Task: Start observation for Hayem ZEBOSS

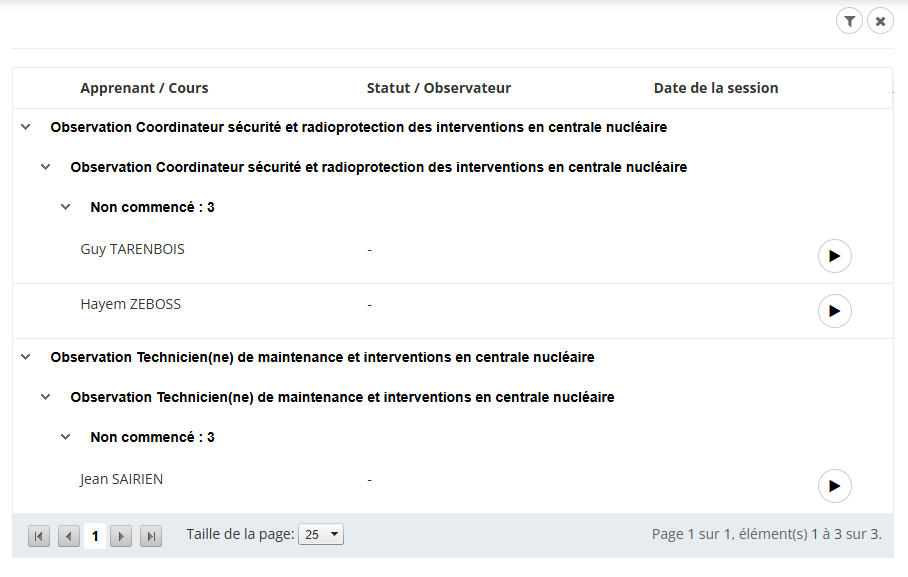Action: tap(834, 311)
